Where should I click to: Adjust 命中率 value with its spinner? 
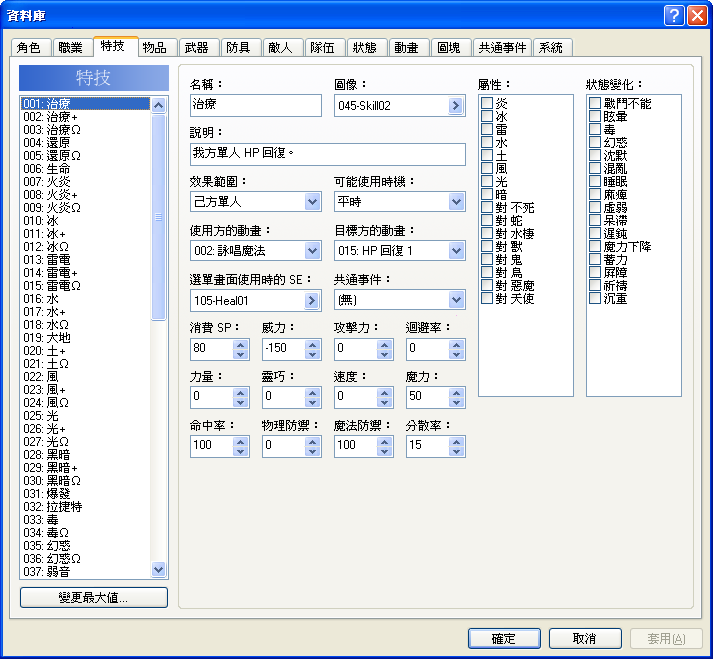point(241,446)
